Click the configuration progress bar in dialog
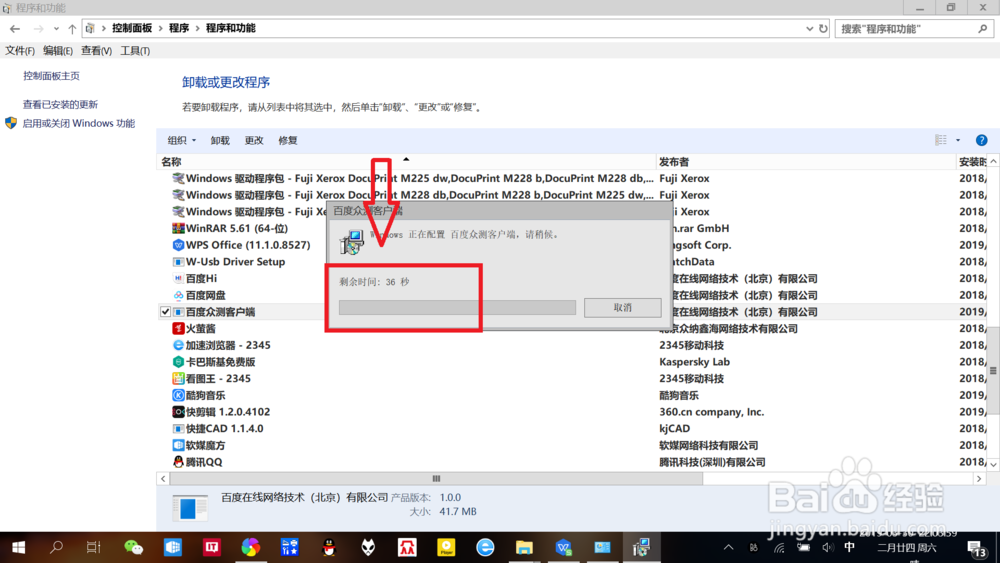 [457, 307]
